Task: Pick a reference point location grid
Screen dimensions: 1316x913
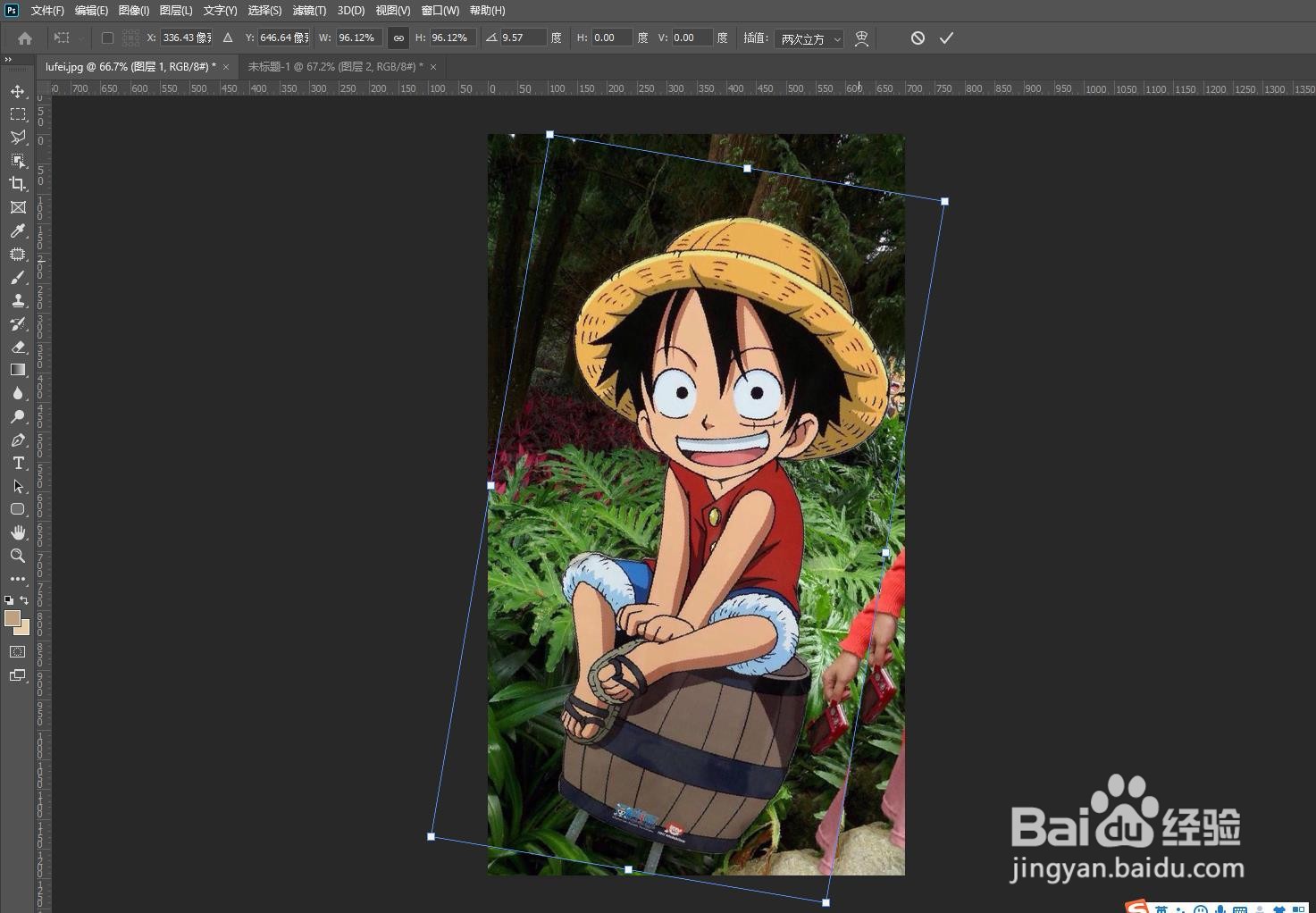Action: click(x=130, y=38)
